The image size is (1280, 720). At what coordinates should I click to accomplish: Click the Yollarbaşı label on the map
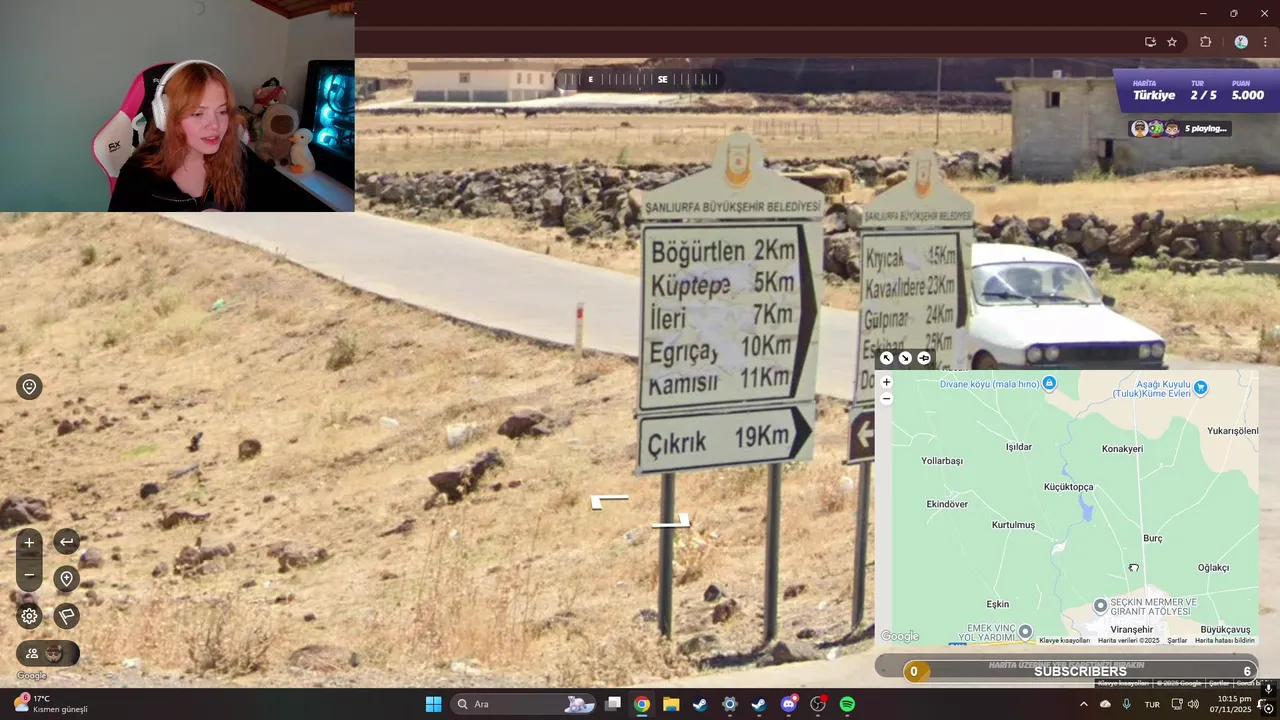(x=941, y=461)
